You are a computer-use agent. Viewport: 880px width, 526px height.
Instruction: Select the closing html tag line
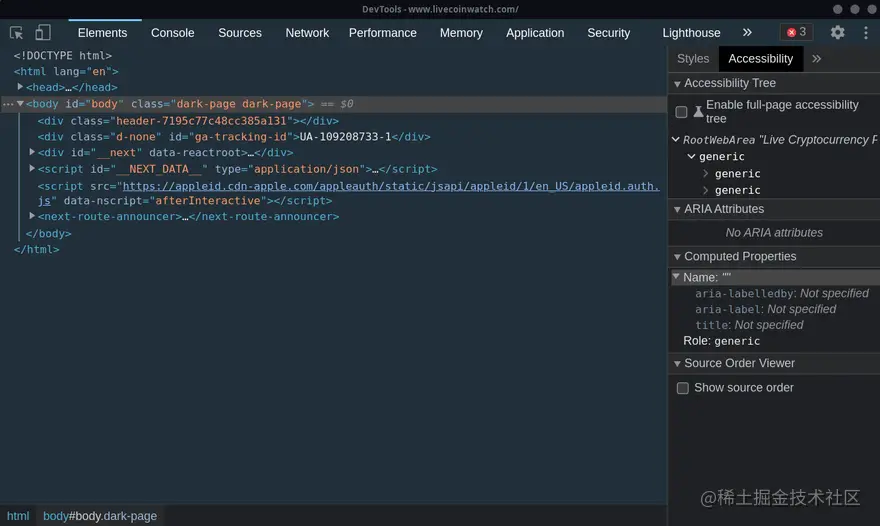click(36, 249)
